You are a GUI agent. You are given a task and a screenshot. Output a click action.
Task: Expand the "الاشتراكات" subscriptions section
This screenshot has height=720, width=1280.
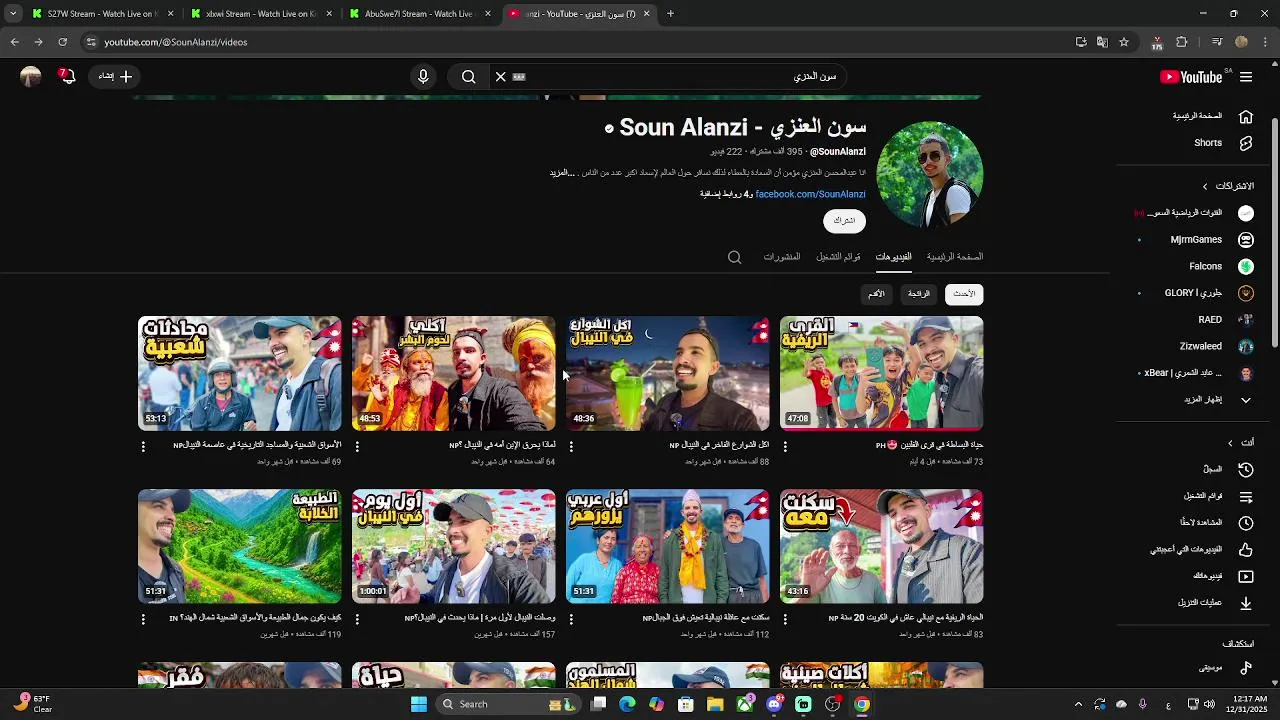point(1227,186)
